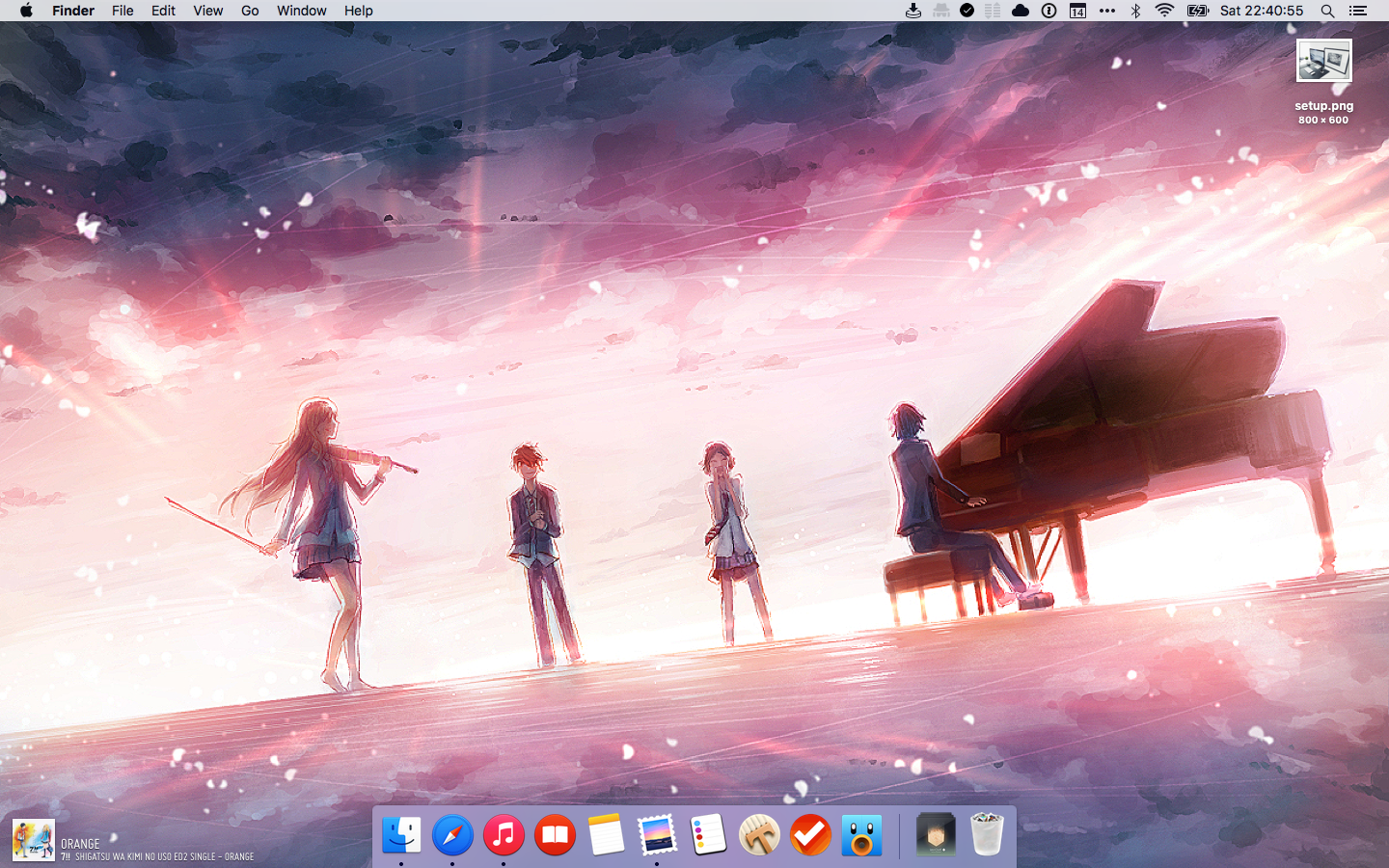Screen dimensions: 1389x868
Task: Open the stamp-shaped photo app in Dock
Action: 657,834
